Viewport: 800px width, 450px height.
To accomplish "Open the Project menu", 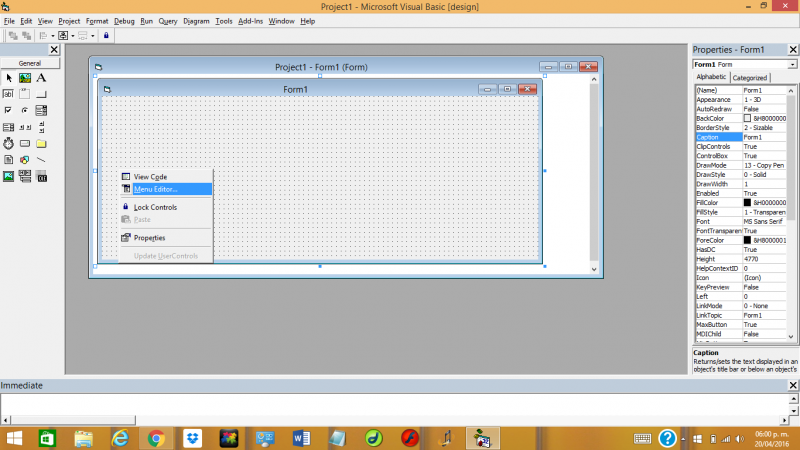I will pos(69,21).
